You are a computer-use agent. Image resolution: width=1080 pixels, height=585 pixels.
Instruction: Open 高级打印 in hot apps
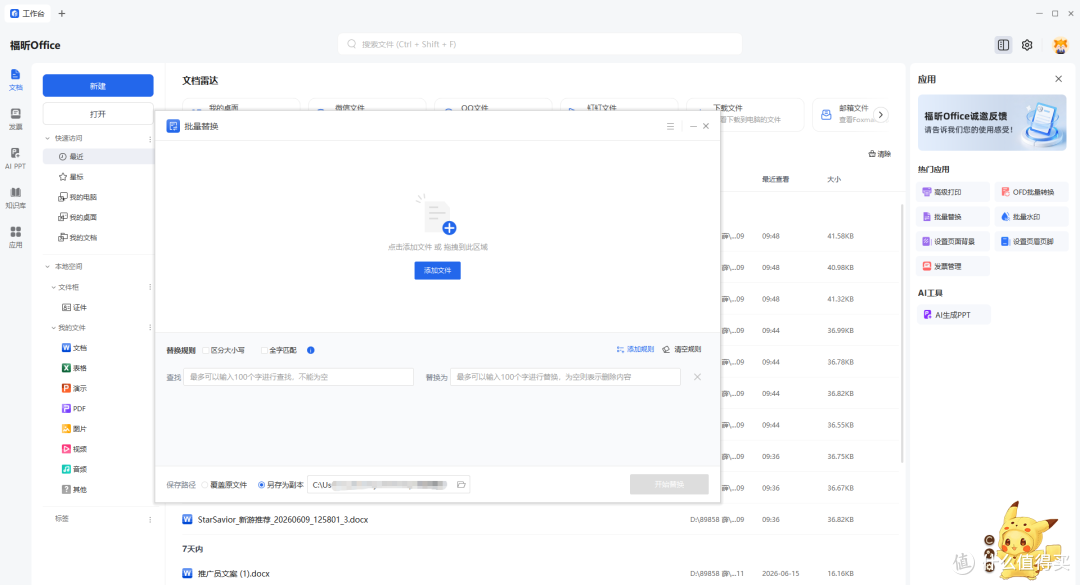pyautogui.click(x=953, y=192)
